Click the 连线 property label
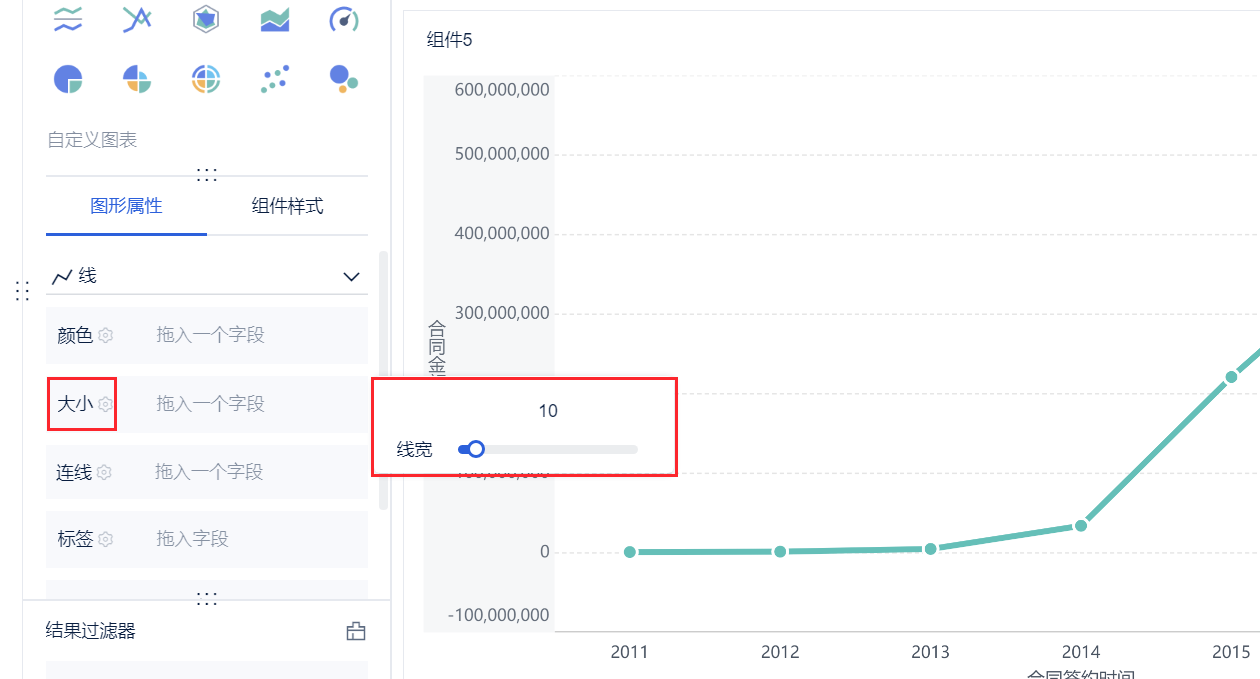This screenshot has width=1260, height=679. (x=74, y=472)
